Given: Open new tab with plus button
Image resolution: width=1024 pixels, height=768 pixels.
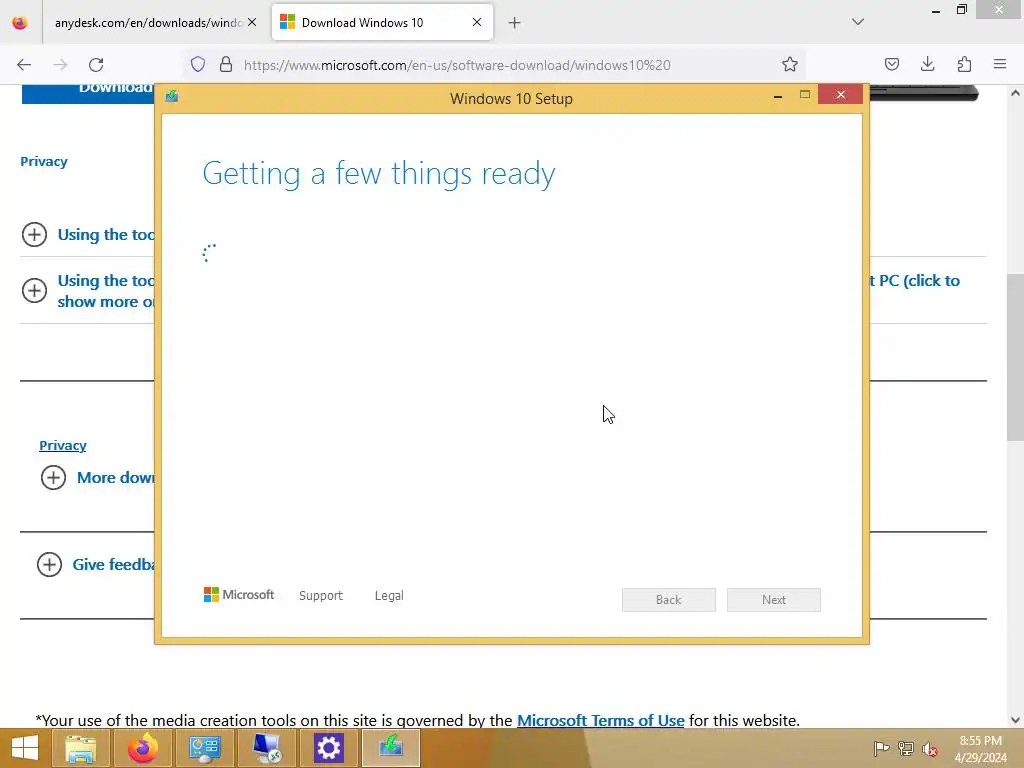Looking at the screenshot, I should 515,23.
